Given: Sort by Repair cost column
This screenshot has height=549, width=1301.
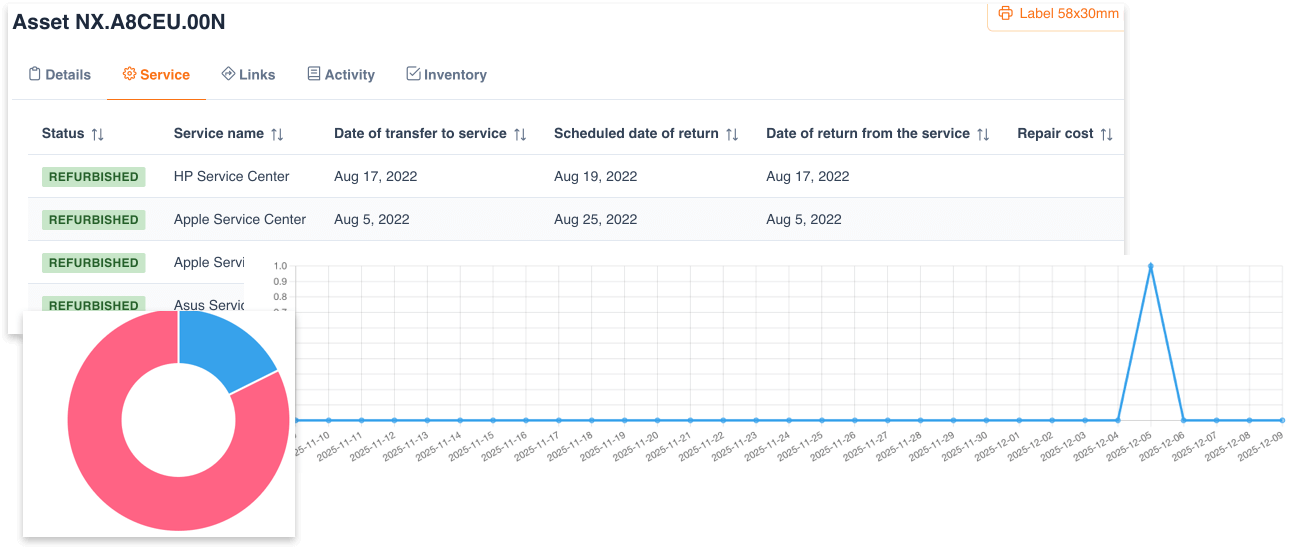Looking at the screenshot, I should click(1106, 134).
